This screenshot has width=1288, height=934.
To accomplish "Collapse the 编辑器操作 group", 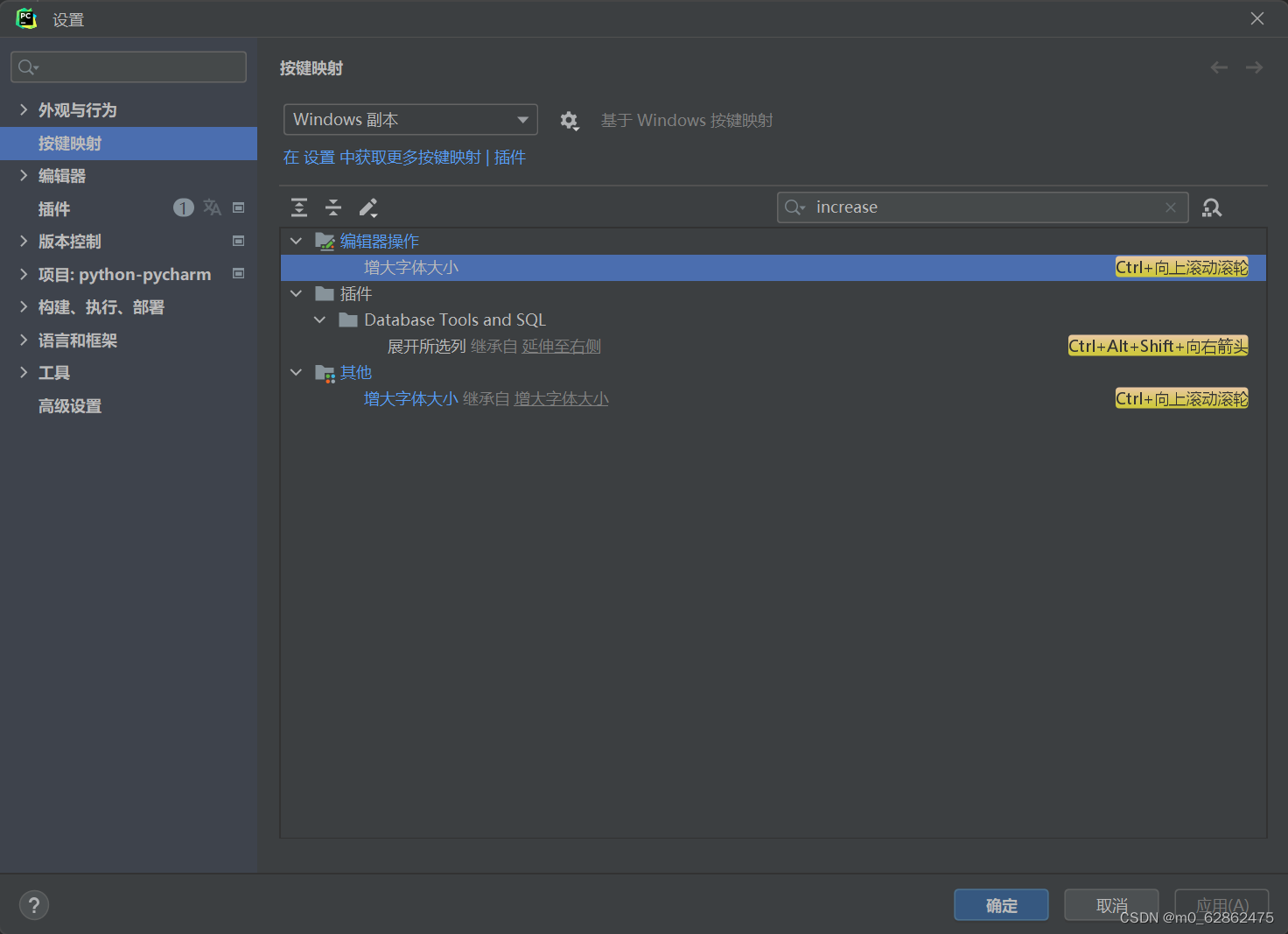I will pos(296,241).
